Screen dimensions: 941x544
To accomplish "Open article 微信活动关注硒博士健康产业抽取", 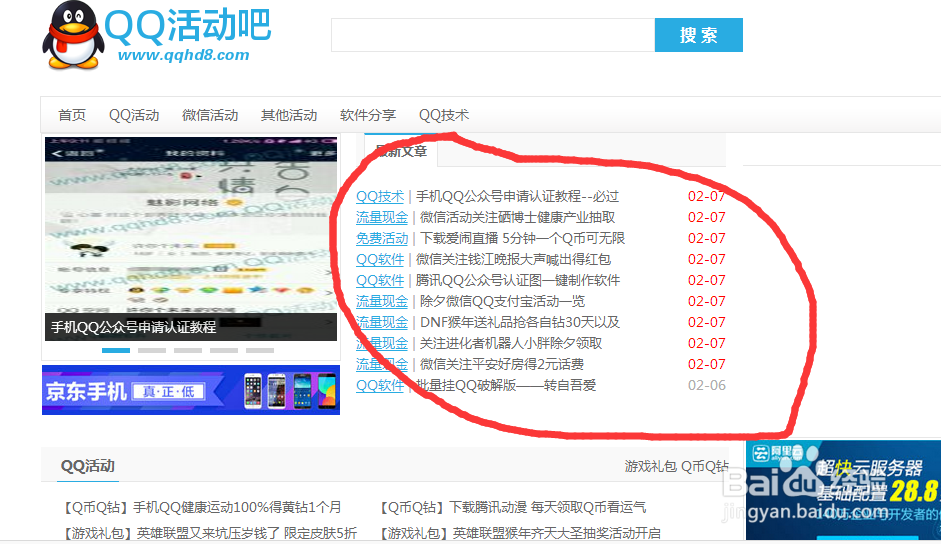I will 517,217.
